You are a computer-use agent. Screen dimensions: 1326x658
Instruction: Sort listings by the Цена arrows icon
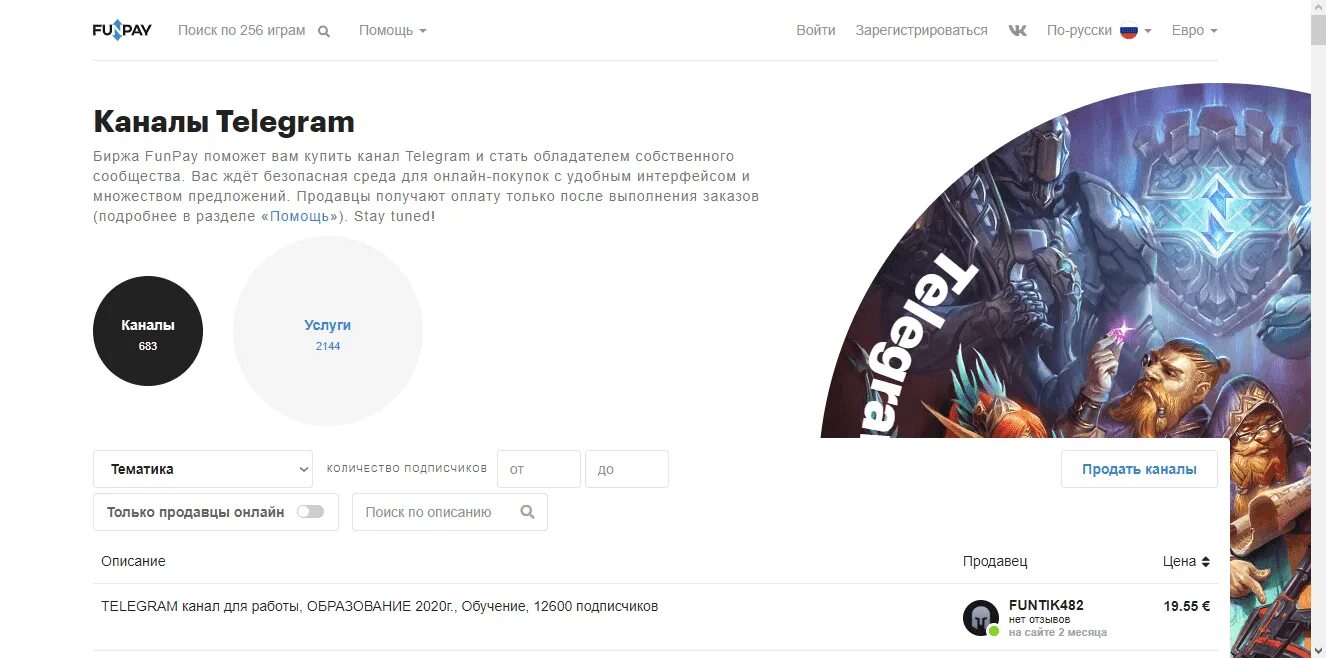pyautogui.click(x=1205, y=562)
